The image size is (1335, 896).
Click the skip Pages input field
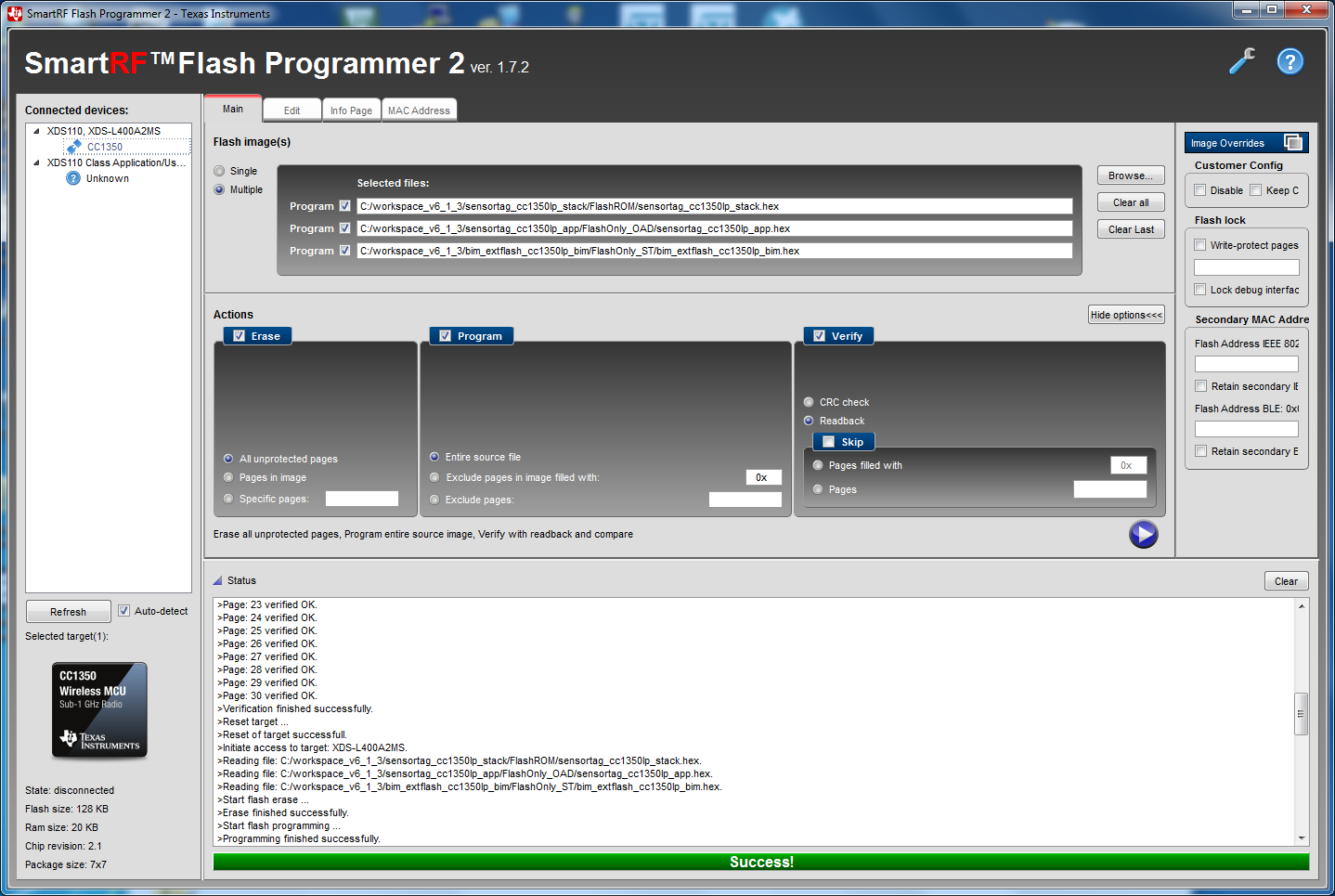[1110, 489]
